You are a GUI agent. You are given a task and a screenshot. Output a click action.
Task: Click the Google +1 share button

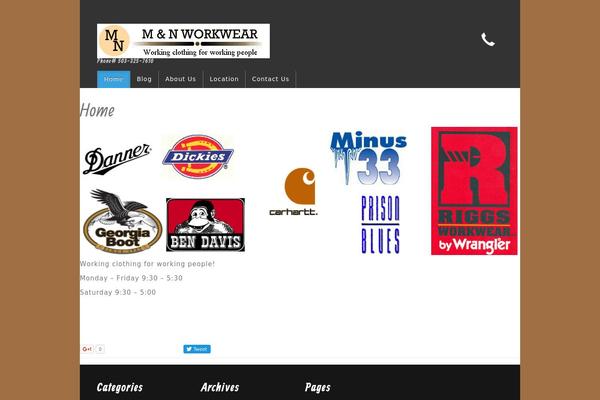coord(88,349)
